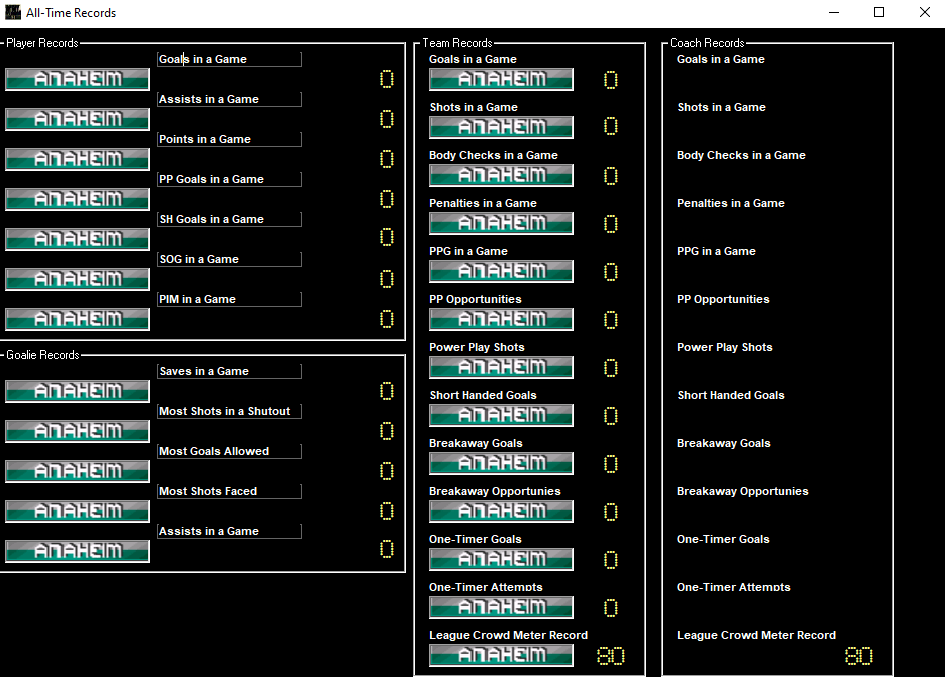Click the coach League Crowd Meter Record value
This screenshot has height=677, width=945.
[858, 656]
